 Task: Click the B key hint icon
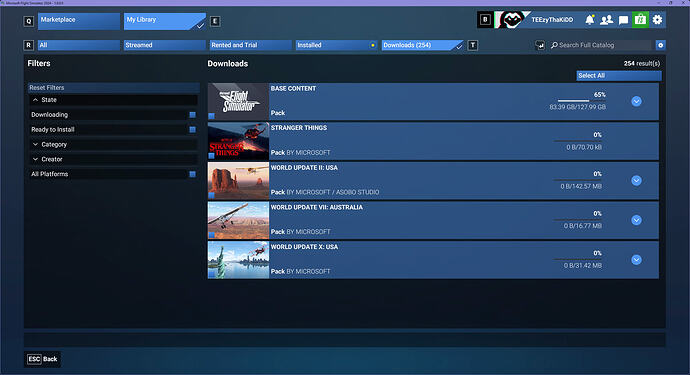(485, 20)
